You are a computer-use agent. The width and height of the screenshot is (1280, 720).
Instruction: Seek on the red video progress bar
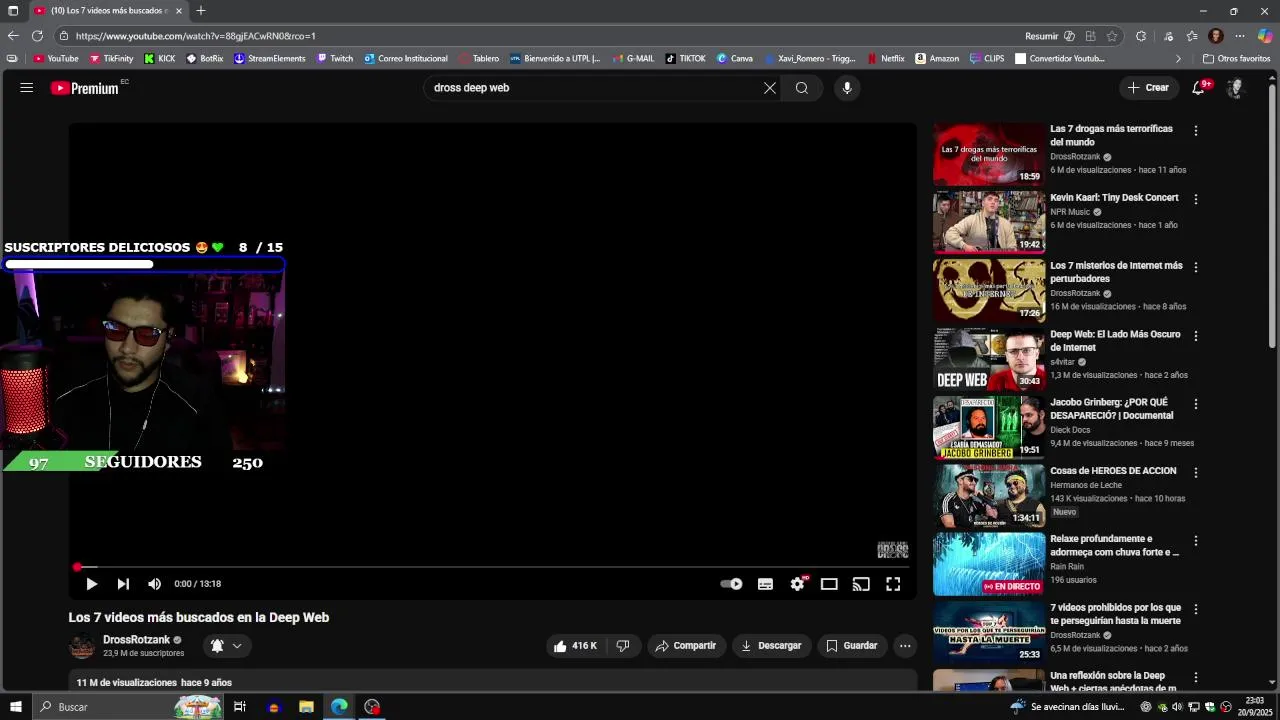492,567
